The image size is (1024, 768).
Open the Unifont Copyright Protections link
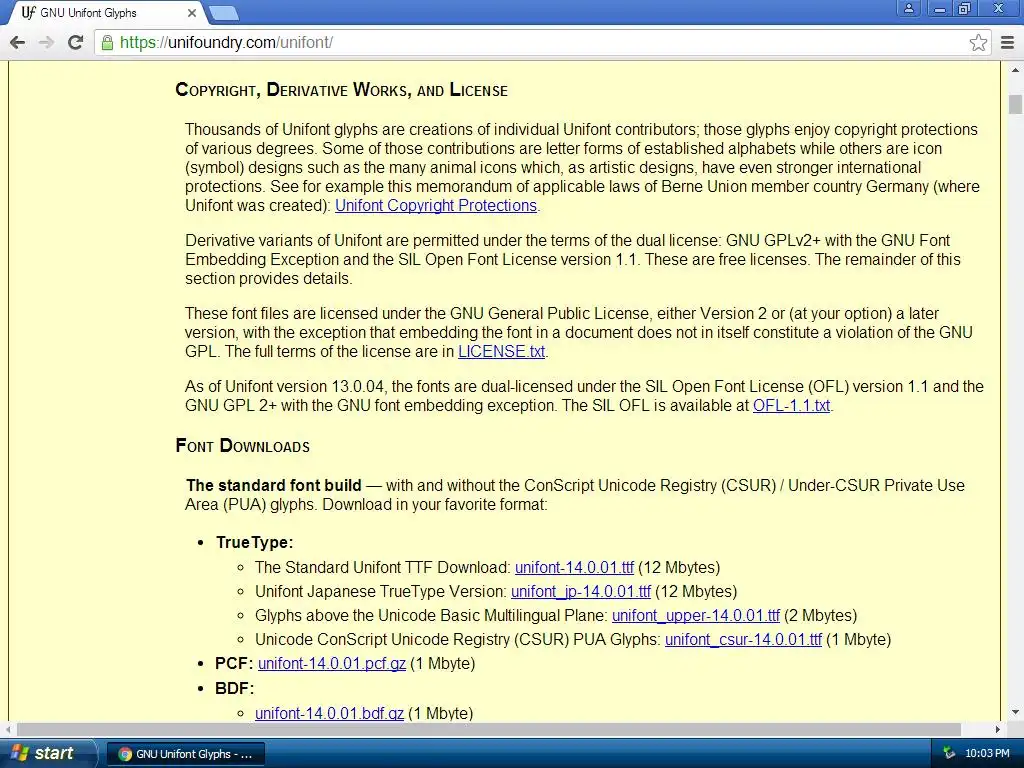point(436,205)
